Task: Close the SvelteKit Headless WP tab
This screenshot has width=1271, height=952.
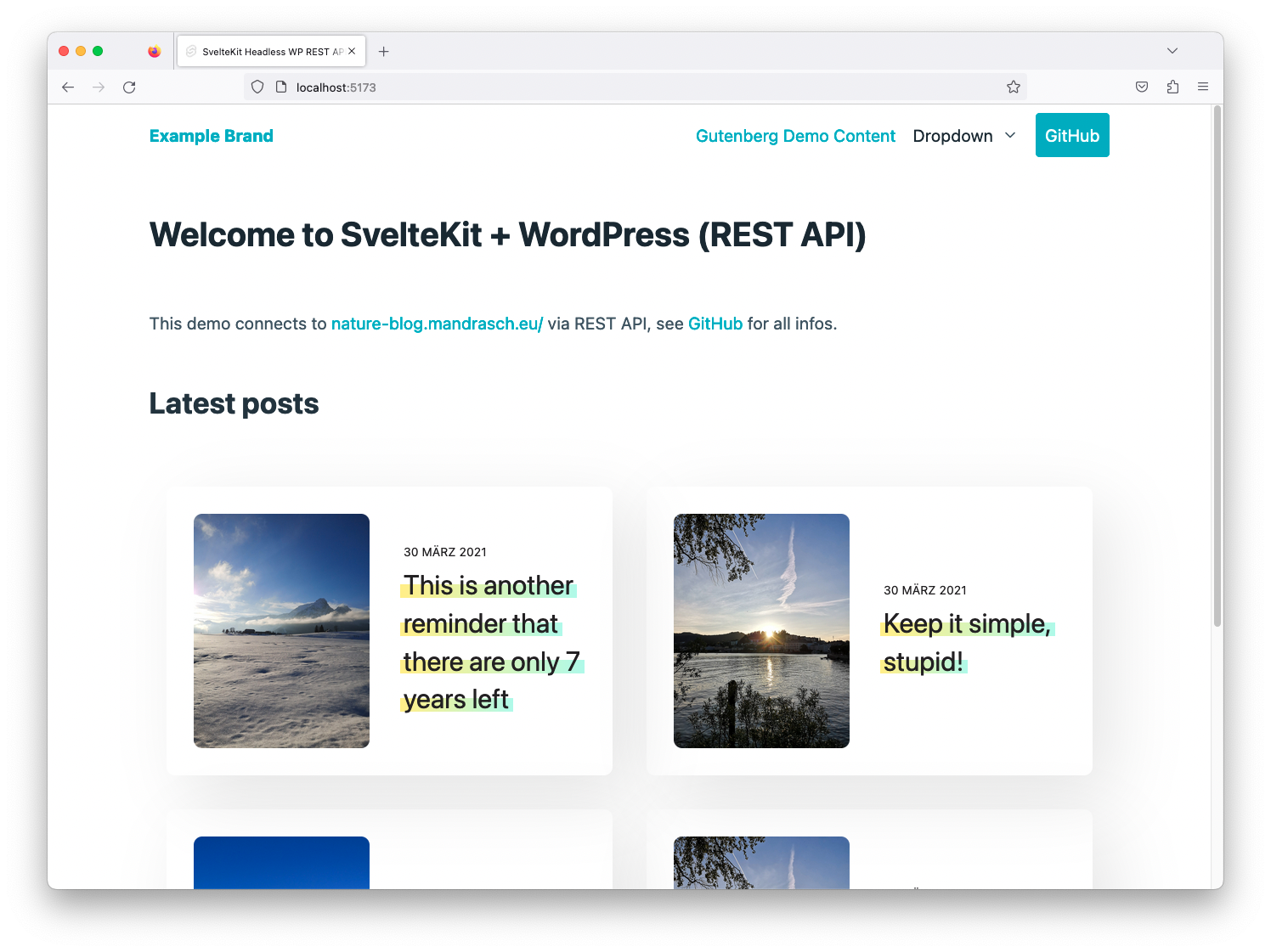Action: [352, 51]
